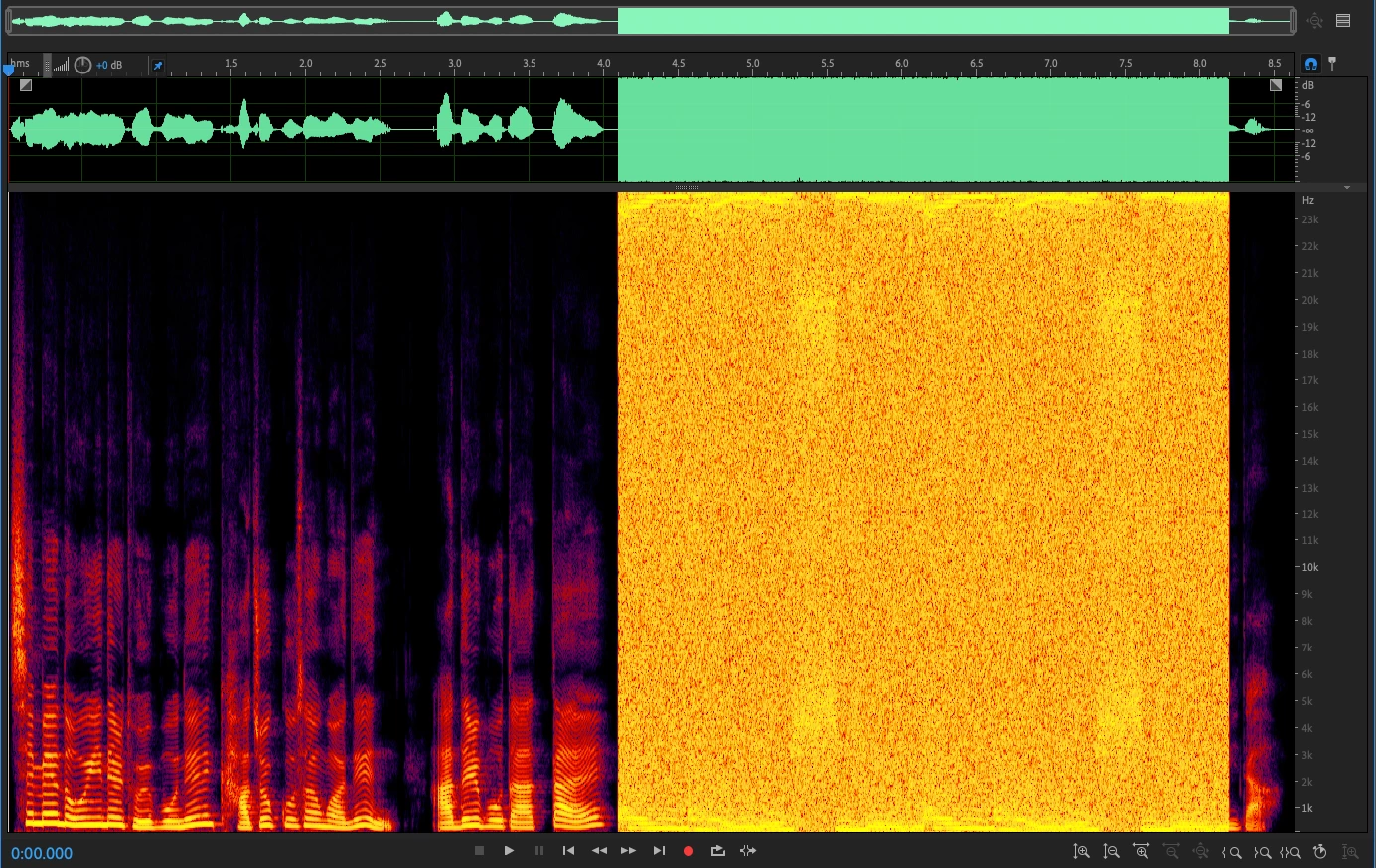1376x868 pixels.
Task: Click the Hz label on the frequency ruler
Action: click(x=1308, y=201)
